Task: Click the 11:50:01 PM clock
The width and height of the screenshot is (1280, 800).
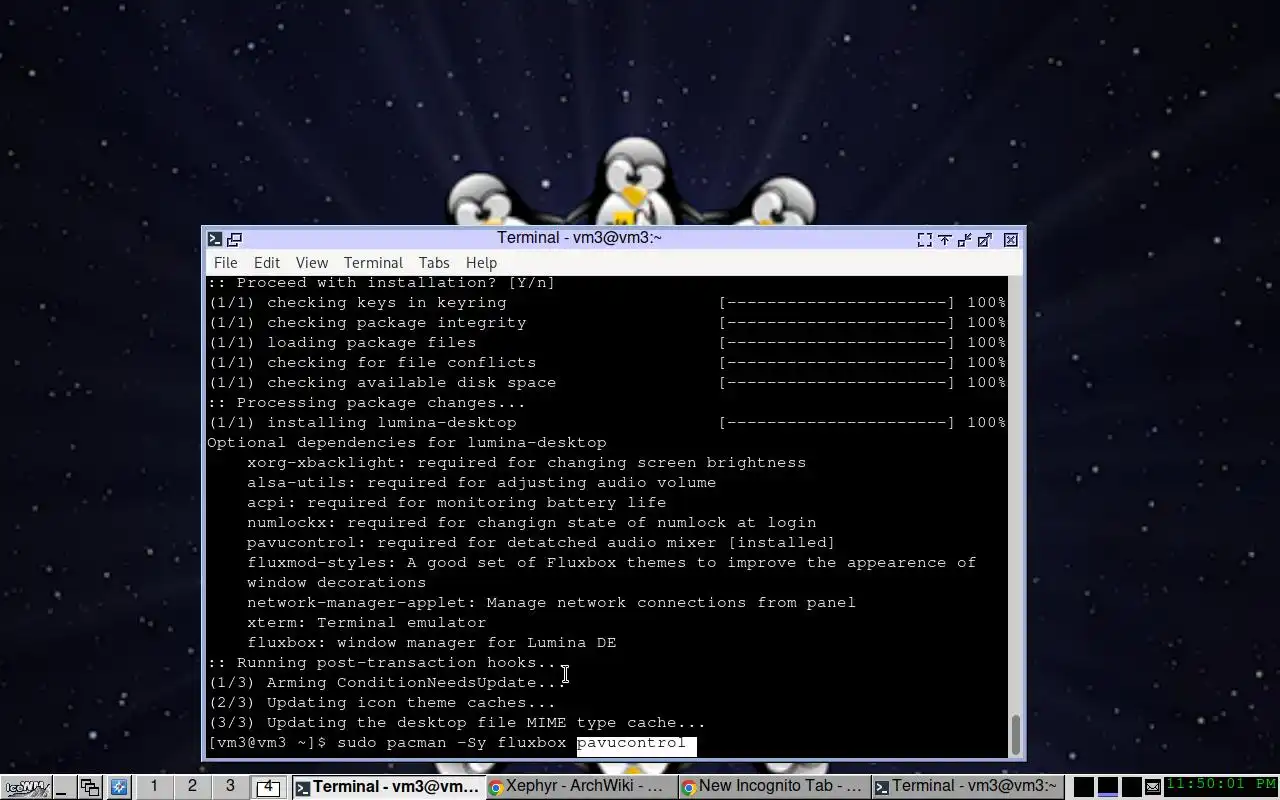Action: tap(1220, 785)
